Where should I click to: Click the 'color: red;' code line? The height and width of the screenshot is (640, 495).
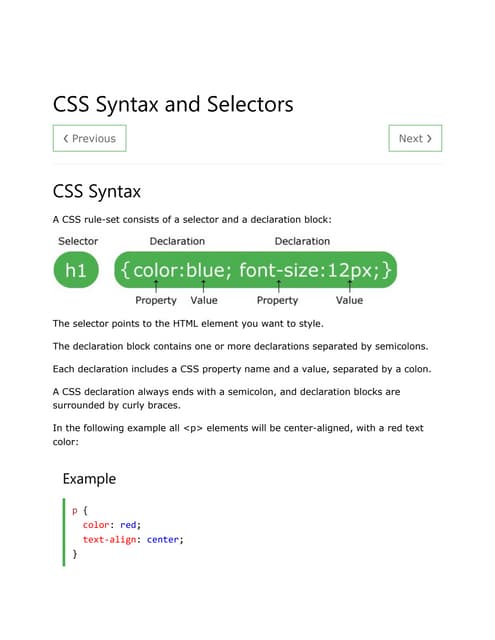click(112, 525)
